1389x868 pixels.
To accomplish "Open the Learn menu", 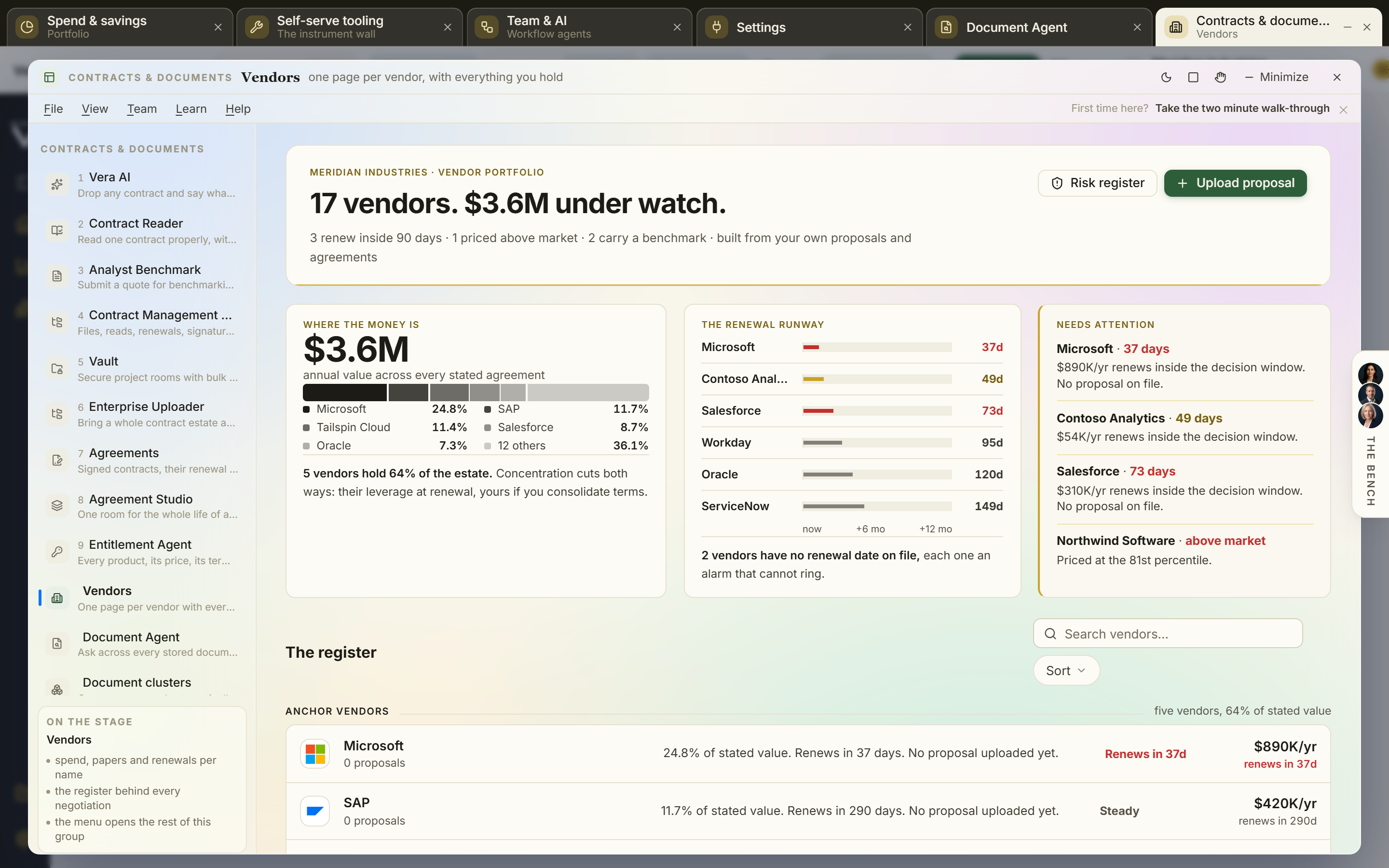I will [x=191, y=109].
